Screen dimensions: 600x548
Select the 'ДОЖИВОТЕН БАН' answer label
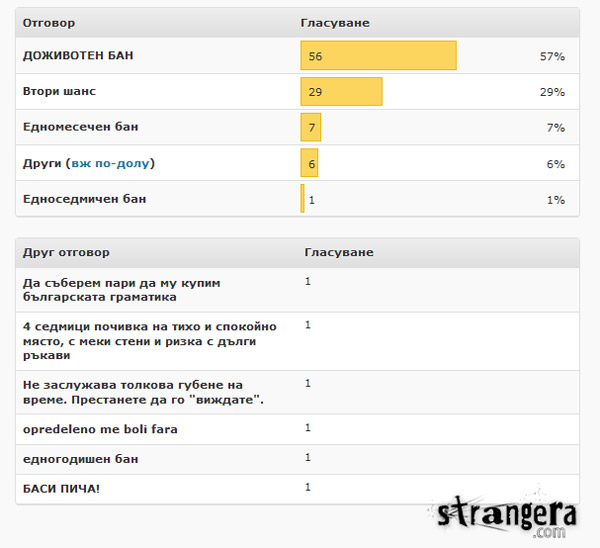pos(78,56)
